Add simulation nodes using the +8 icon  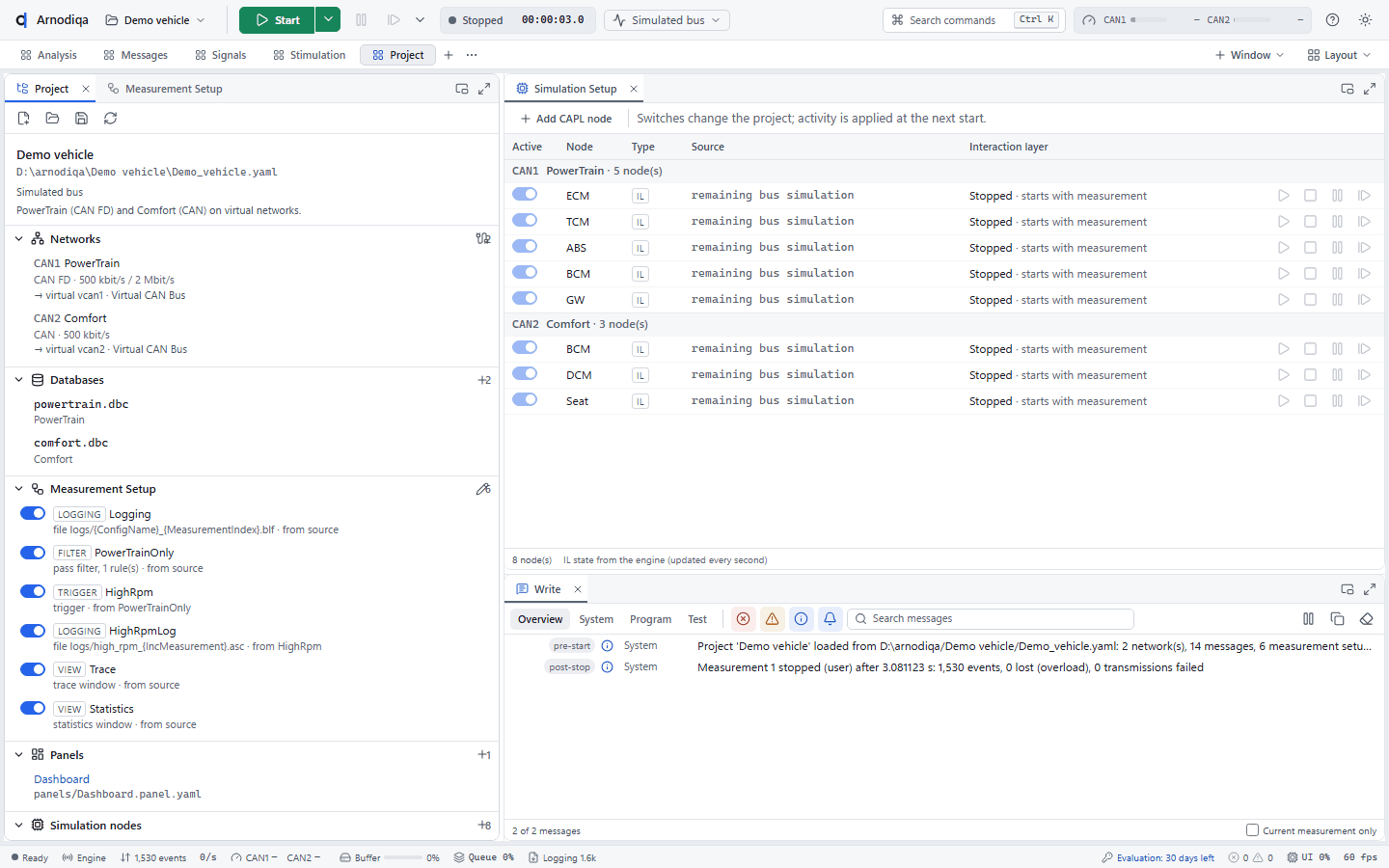point(484,826)
